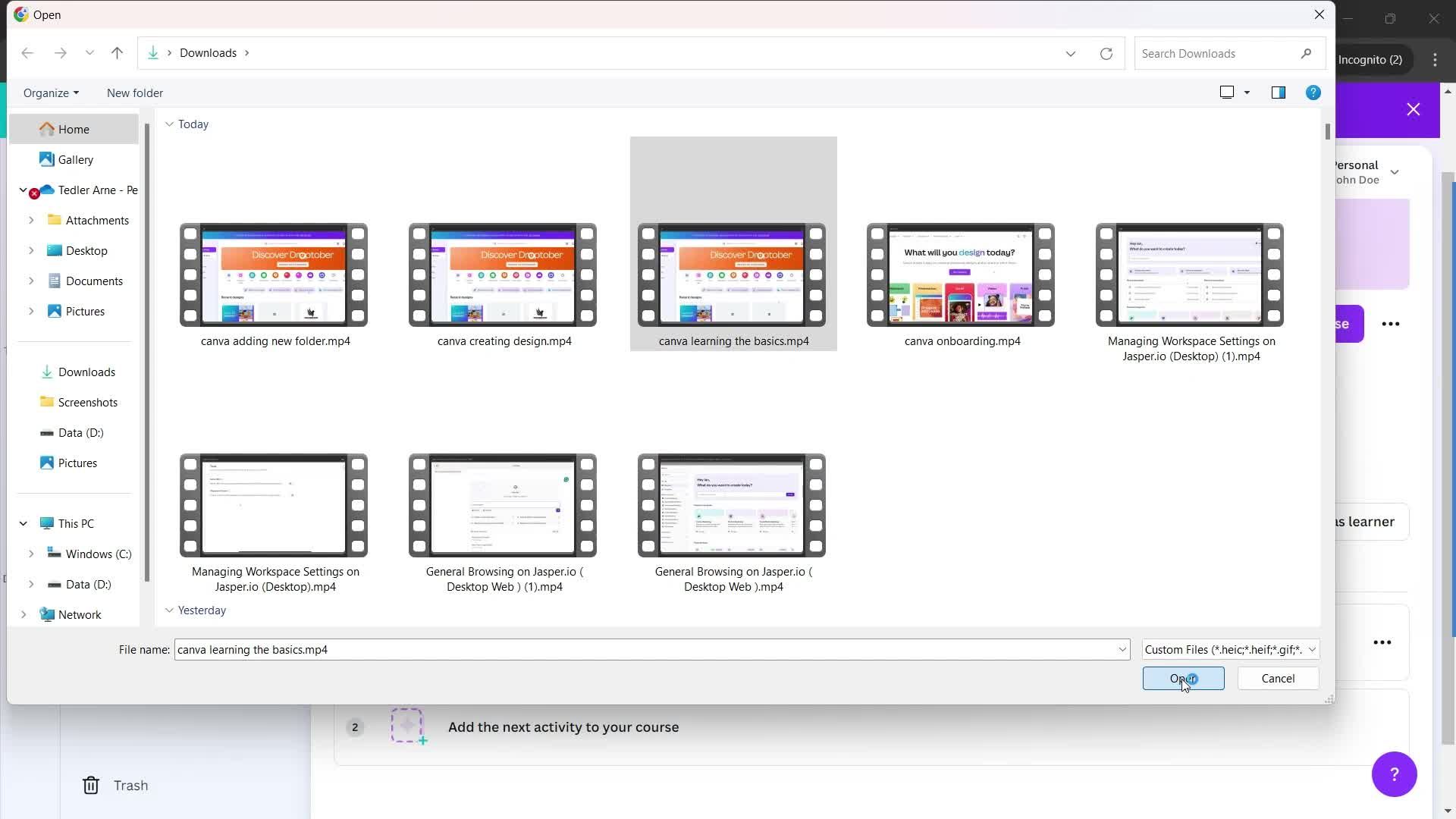Select Managing Workspace Settings (Desktop) (1).mp4

tap(1190, 275)
